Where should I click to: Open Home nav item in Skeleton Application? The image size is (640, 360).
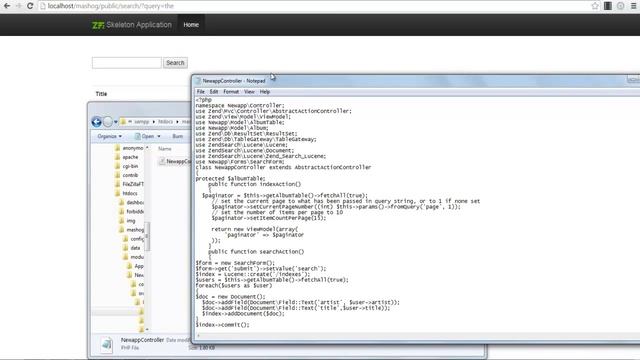(x=191, y=25)
